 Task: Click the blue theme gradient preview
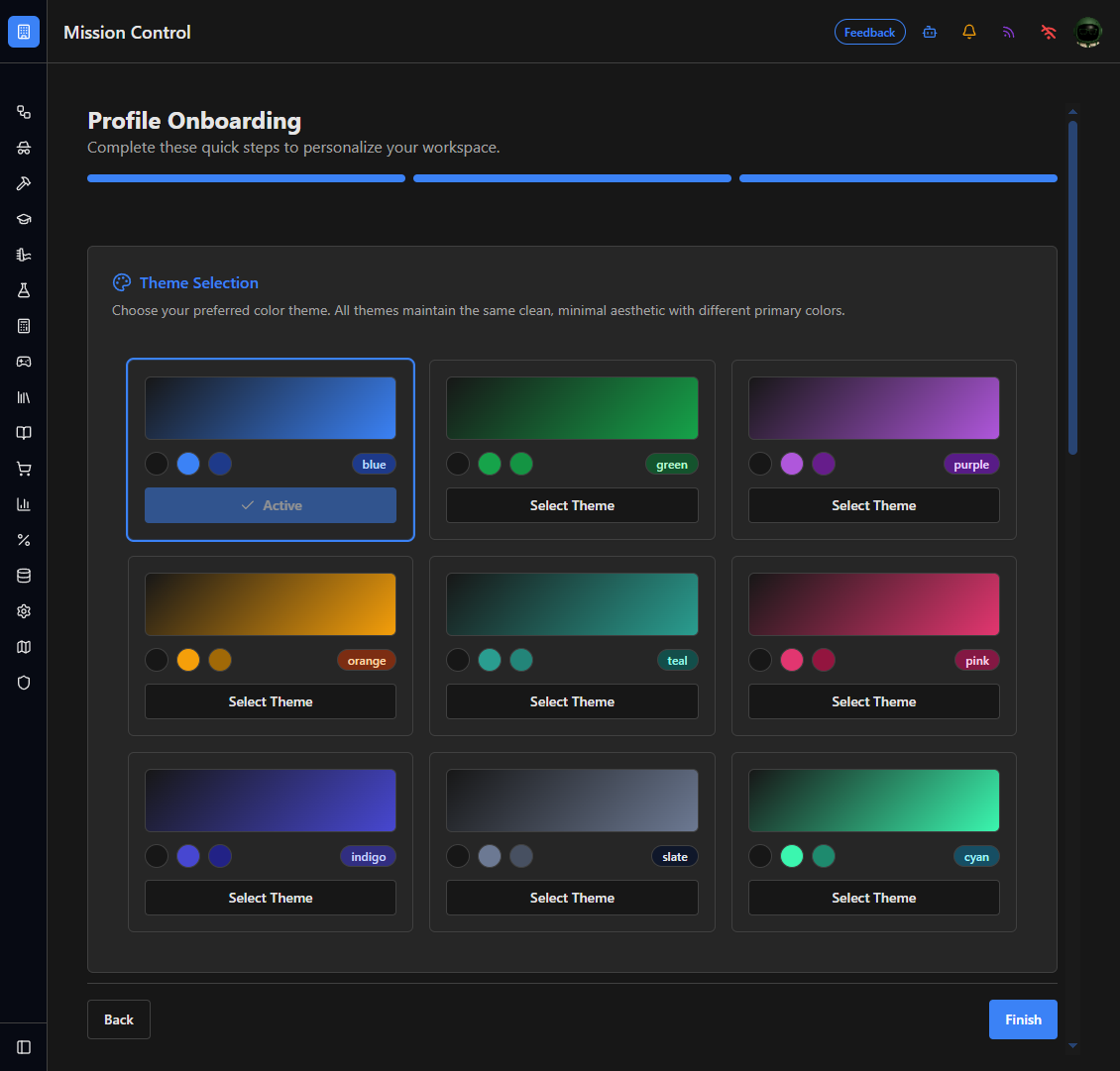(270, 408)
